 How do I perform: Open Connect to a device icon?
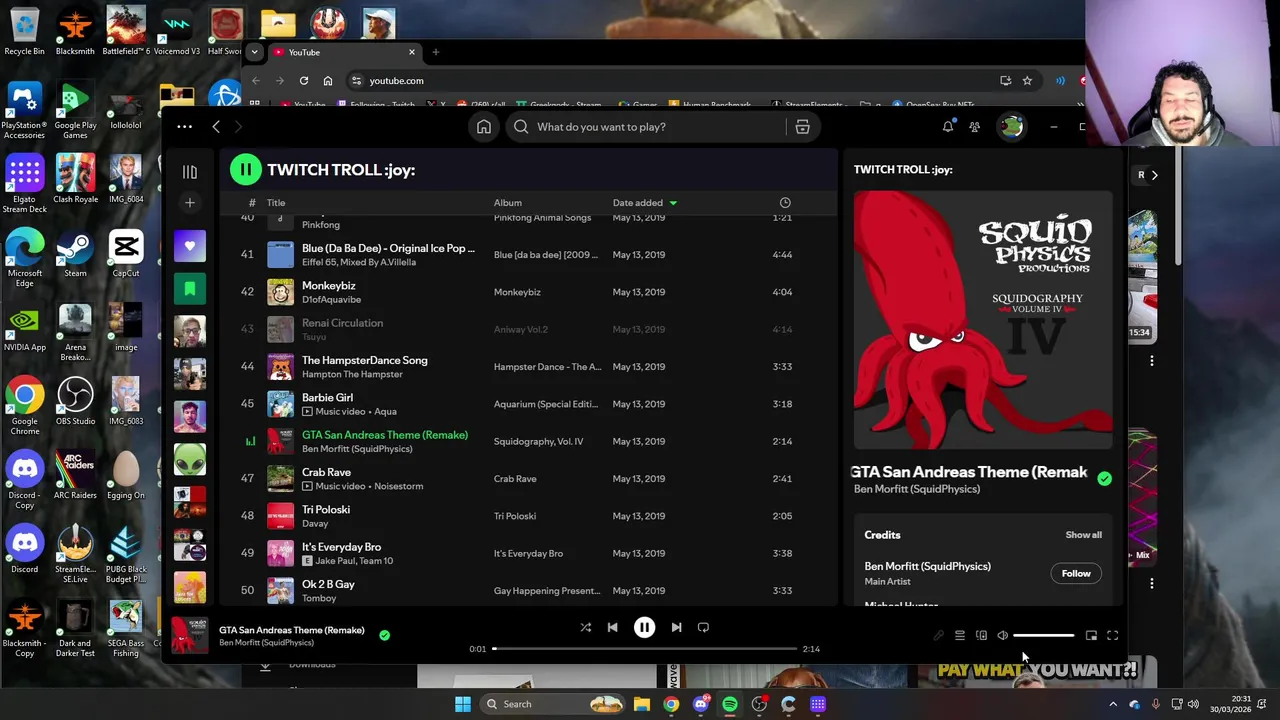point(981,636)
